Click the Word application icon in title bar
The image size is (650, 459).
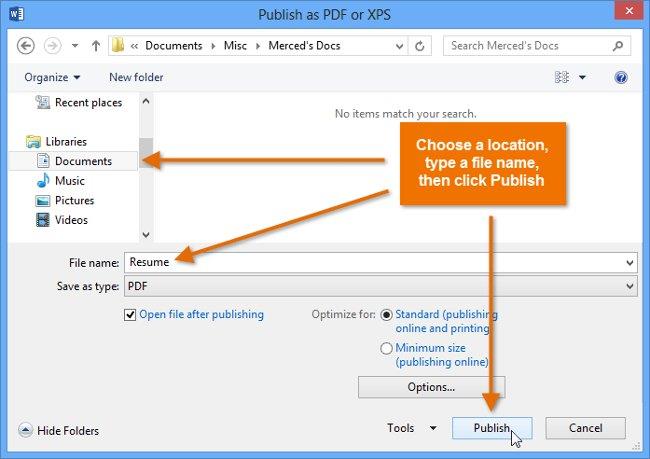(16, 14)
